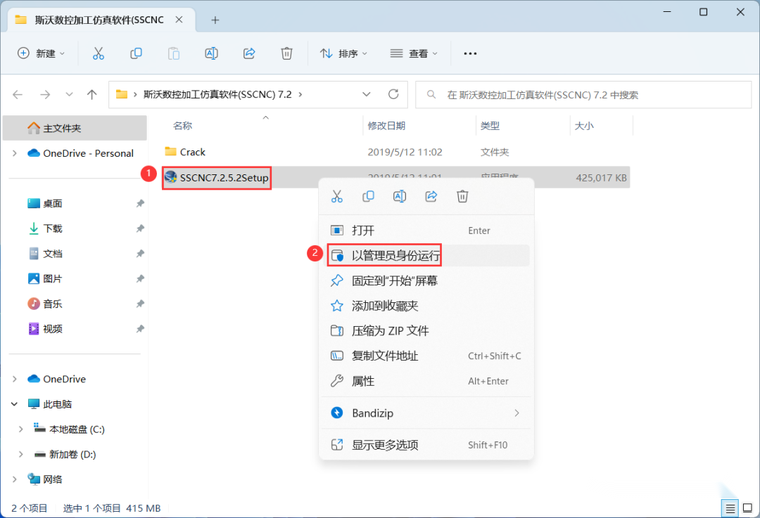Choose 以管理员身份运行 in the context menu
Screen dimensions: 760x518
(427, 255)
